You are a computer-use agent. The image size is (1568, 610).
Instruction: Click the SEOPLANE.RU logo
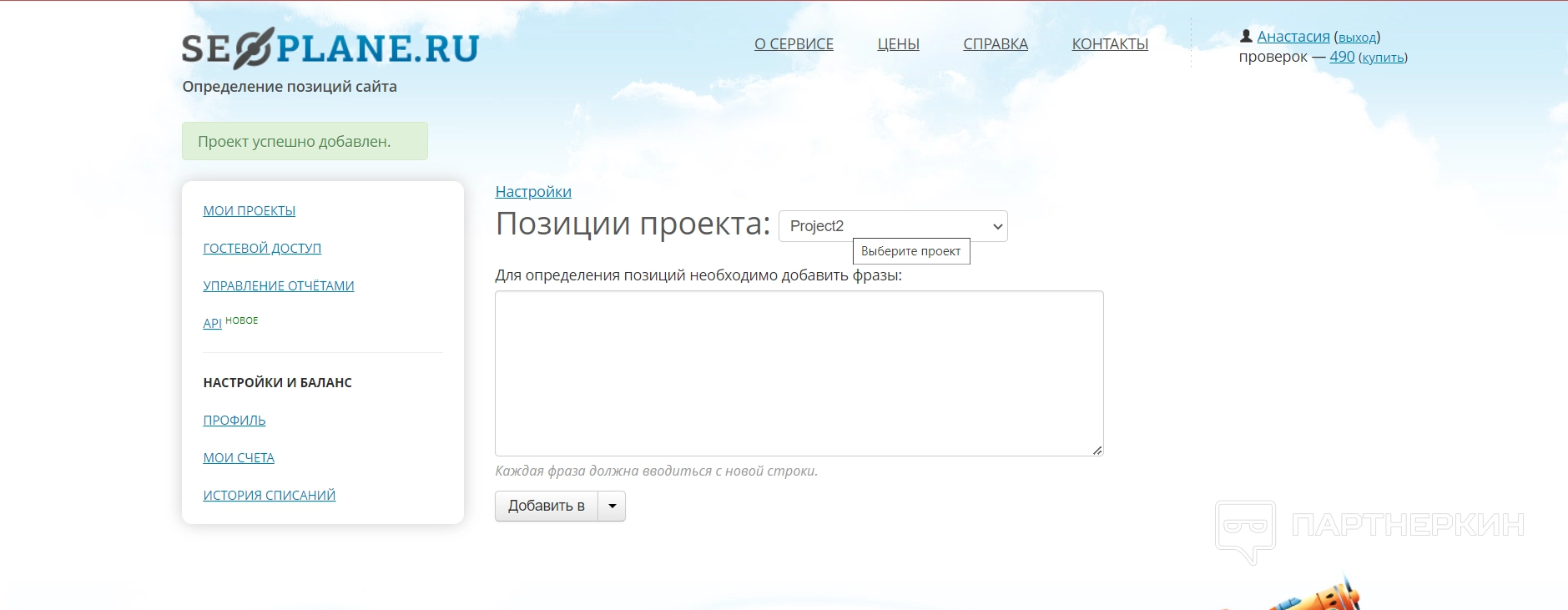pos(330,48)
